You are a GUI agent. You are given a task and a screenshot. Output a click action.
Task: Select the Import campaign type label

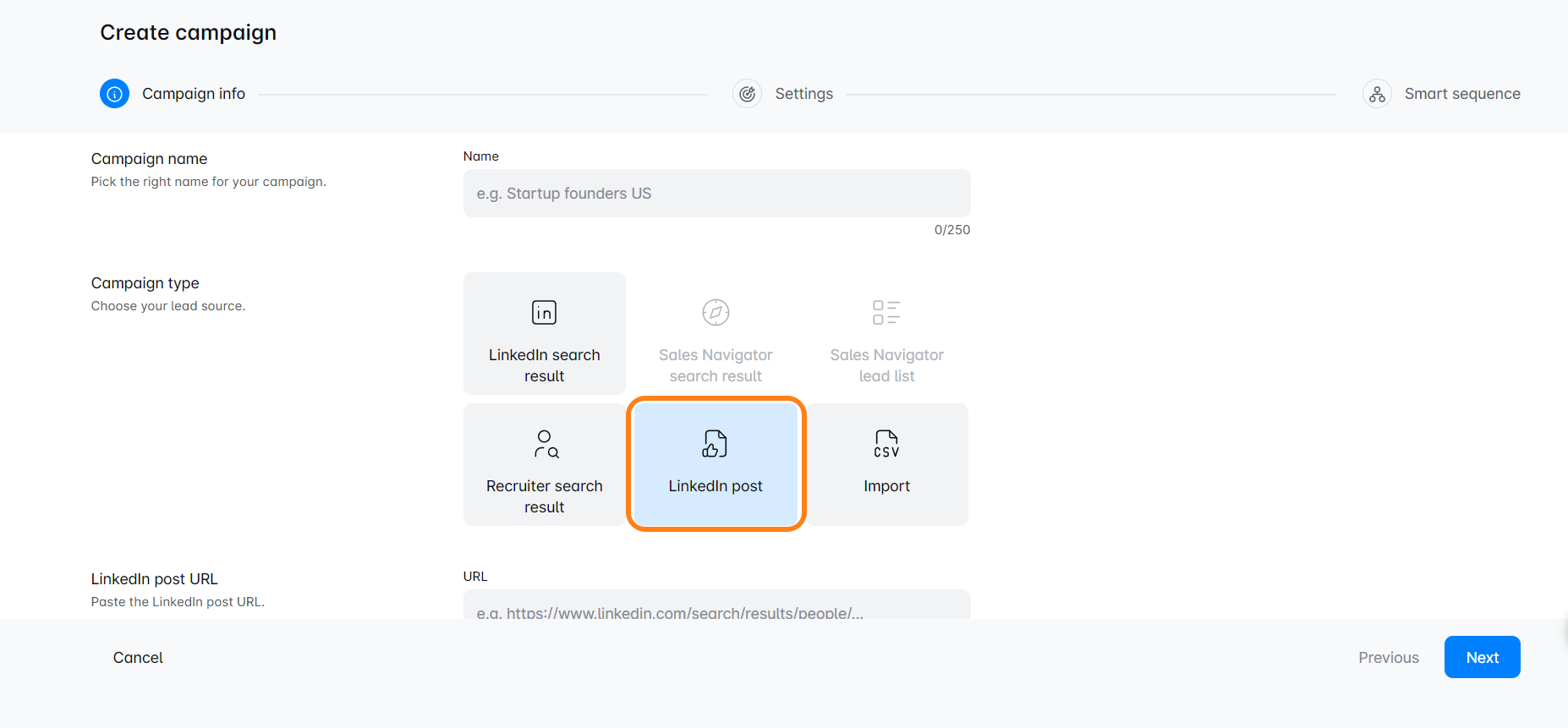click(886, 486)
